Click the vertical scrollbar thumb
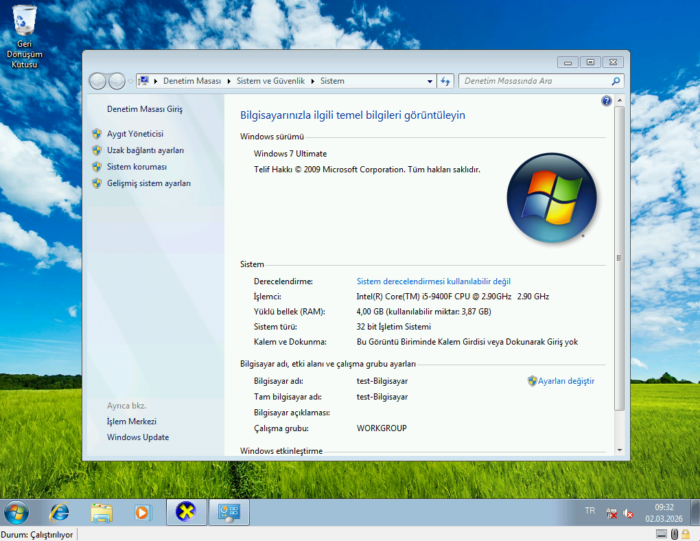The image size is (700, 541). click(619, 258)
